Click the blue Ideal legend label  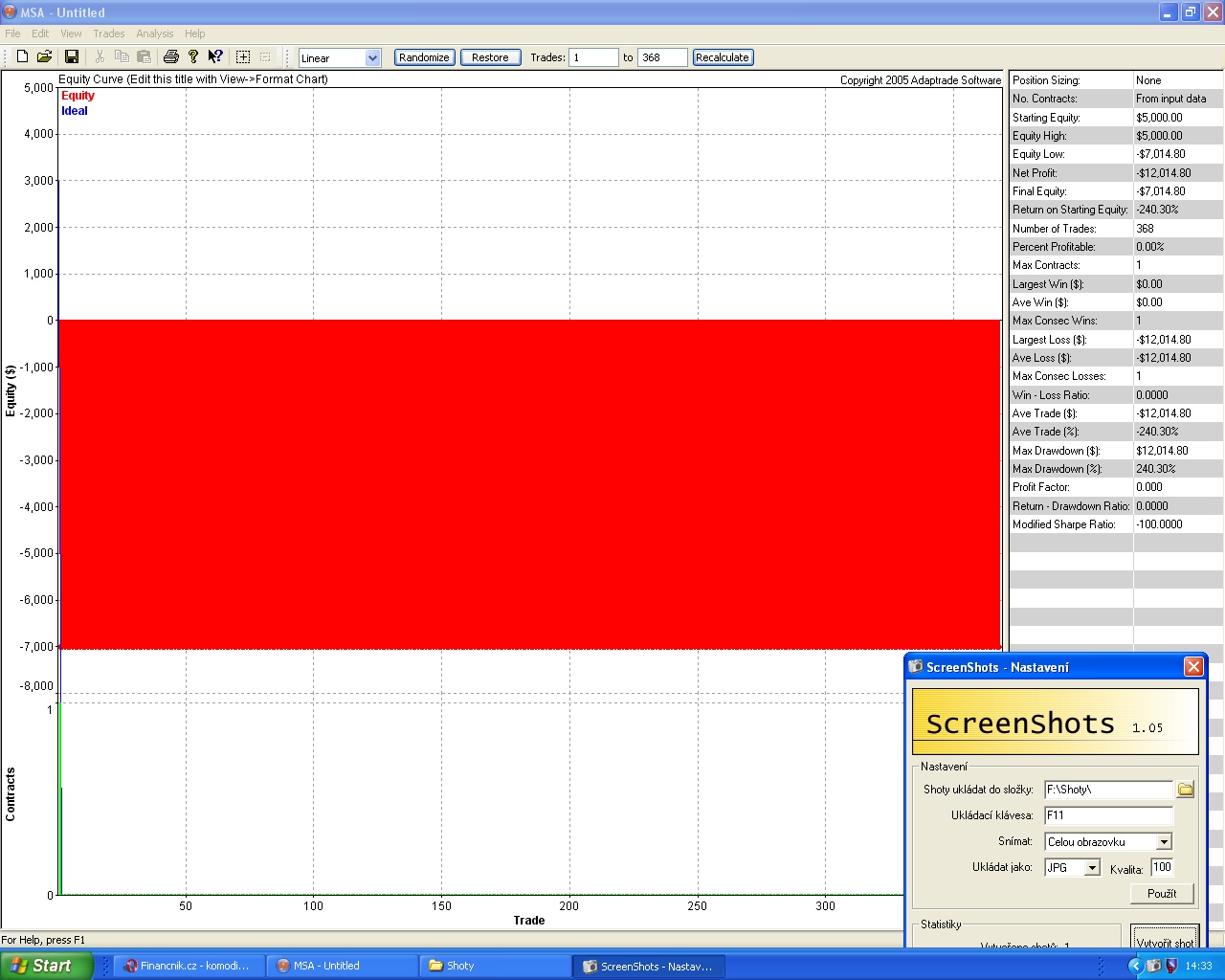point(75,111)
